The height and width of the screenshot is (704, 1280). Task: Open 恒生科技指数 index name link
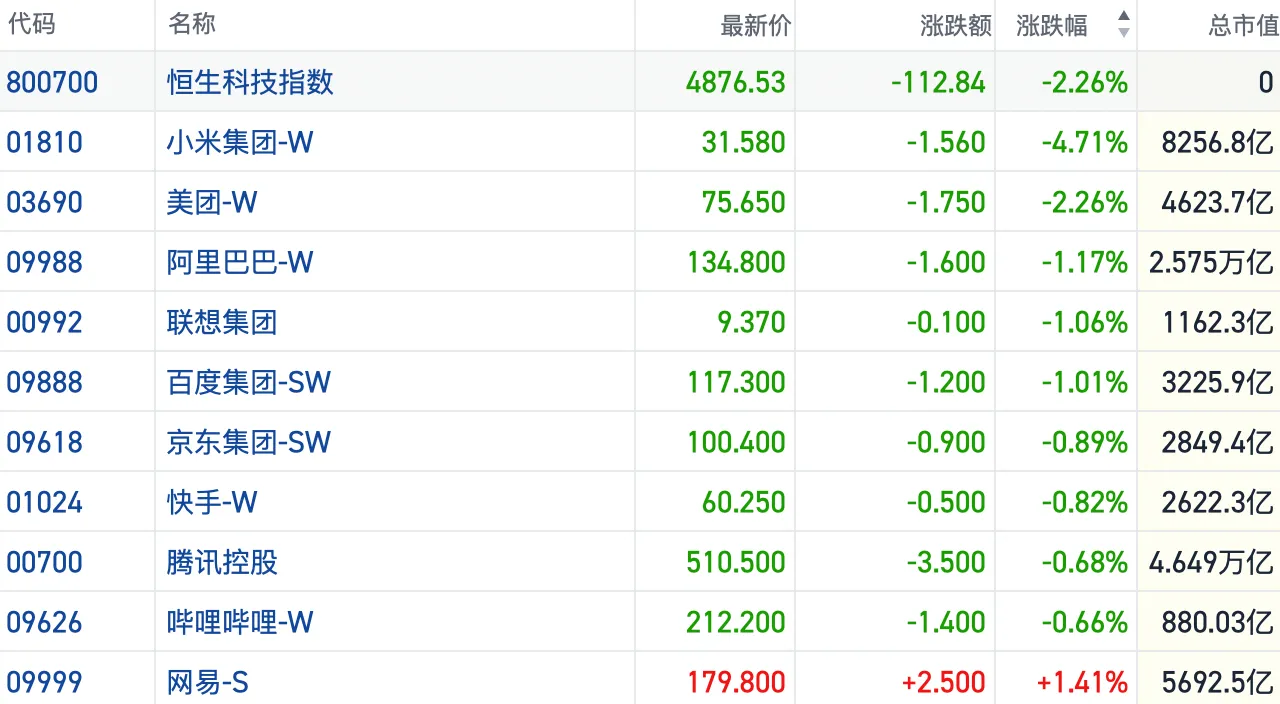[x=250, y=82]
